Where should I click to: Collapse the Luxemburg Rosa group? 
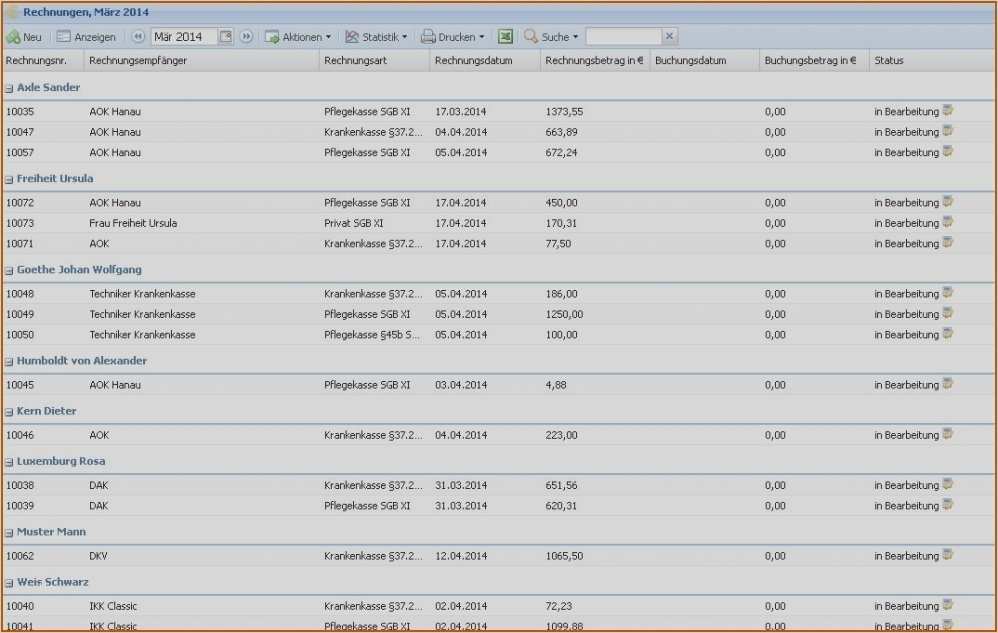click(x=9, y=462)
